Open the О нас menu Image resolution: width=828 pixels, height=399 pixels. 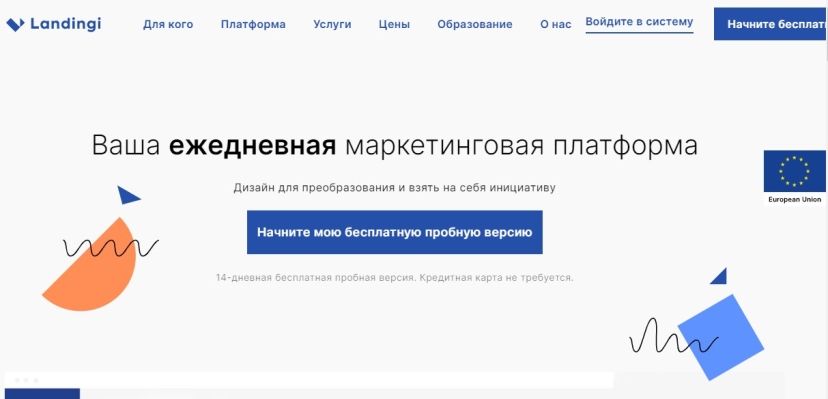click(556, 24)
